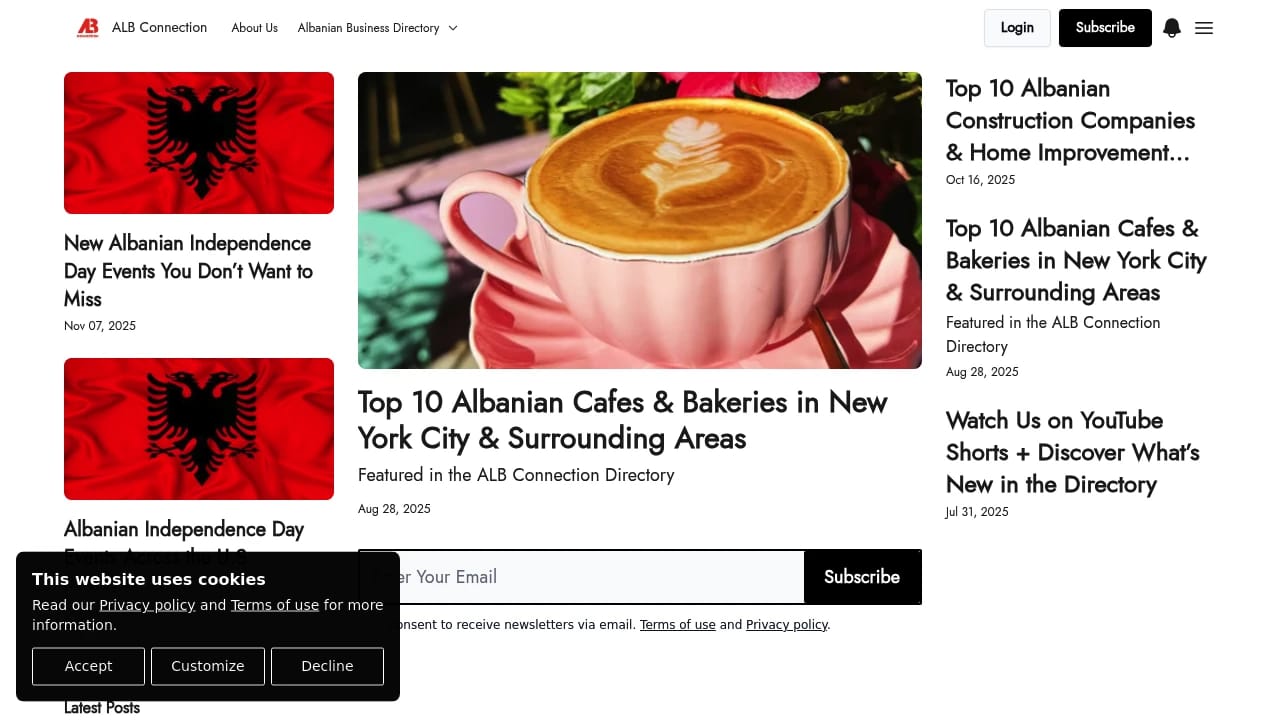The image size is (1280, 720).
Task: Click the Login button
Action: point(1017,28)
